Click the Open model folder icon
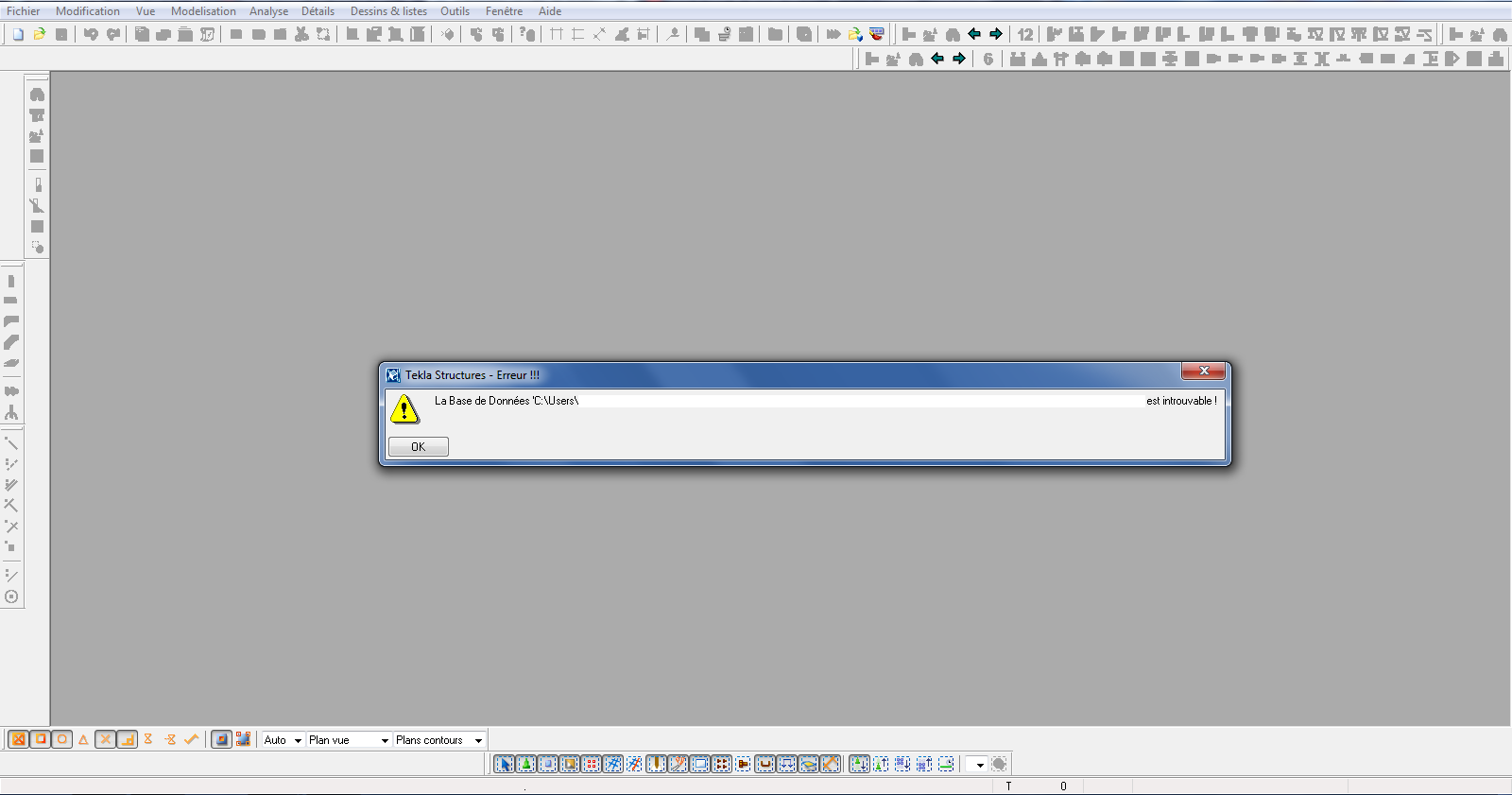Viewport: 1512px width, 795px height. click(x=40, y=34)
